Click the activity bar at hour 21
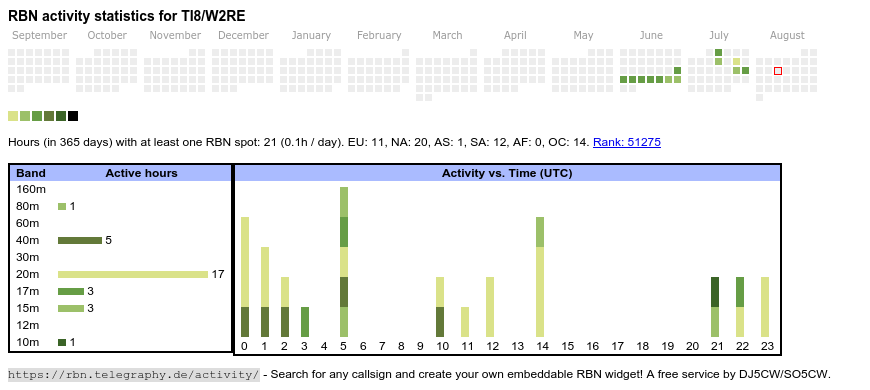870x390 pixels. (x=715, y=307)
